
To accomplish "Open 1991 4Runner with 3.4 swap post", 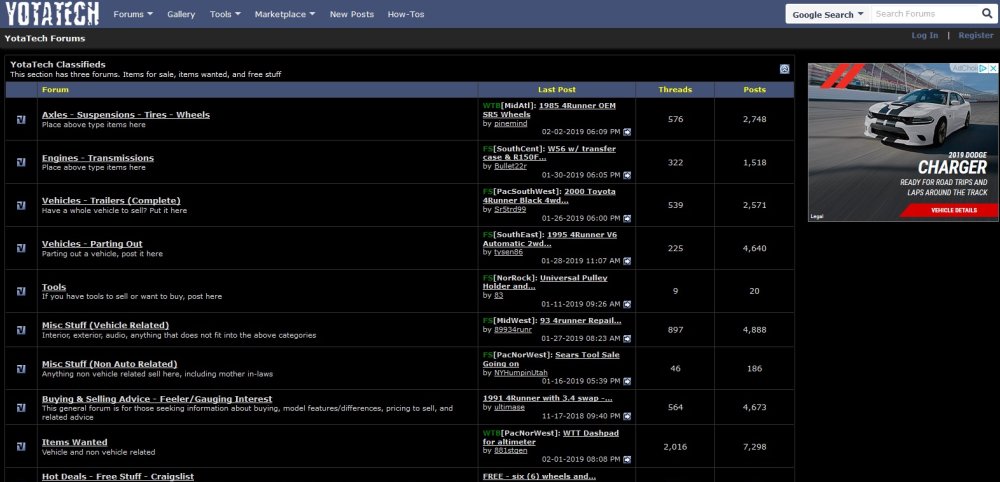I will click(x=547, y=398).
